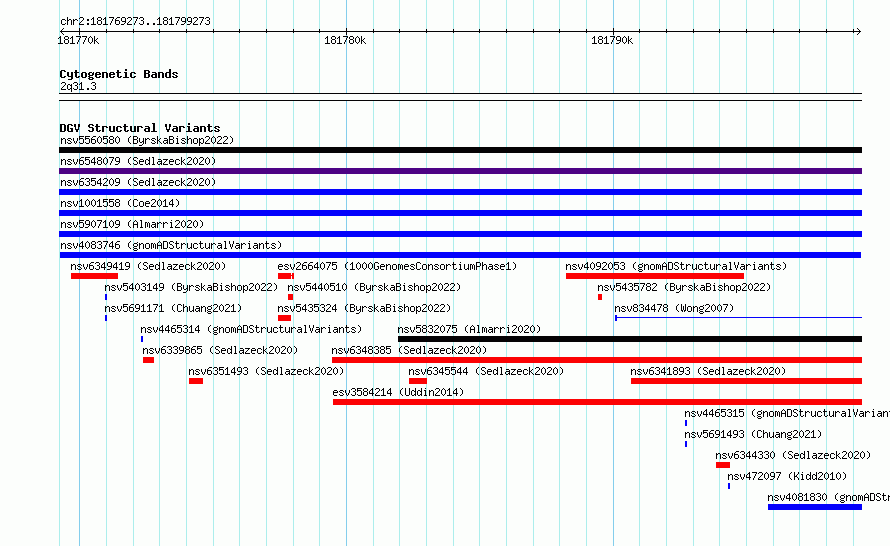Open nsv5832075 (Almarri2020) label
Screen dimensions: 890x546
(x=469, y=329)
